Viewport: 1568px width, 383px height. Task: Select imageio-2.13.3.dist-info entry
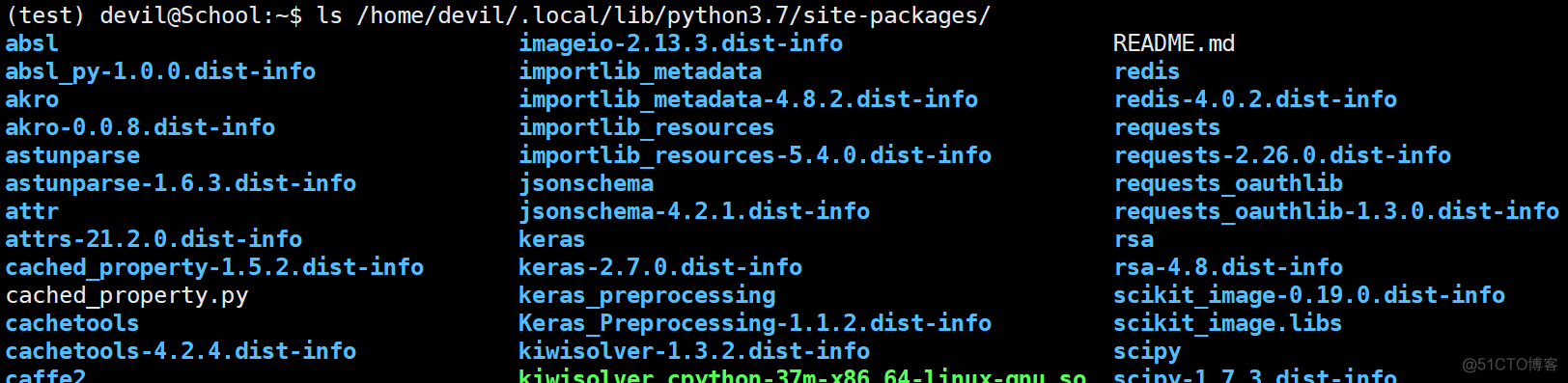[x=681, y=43]
